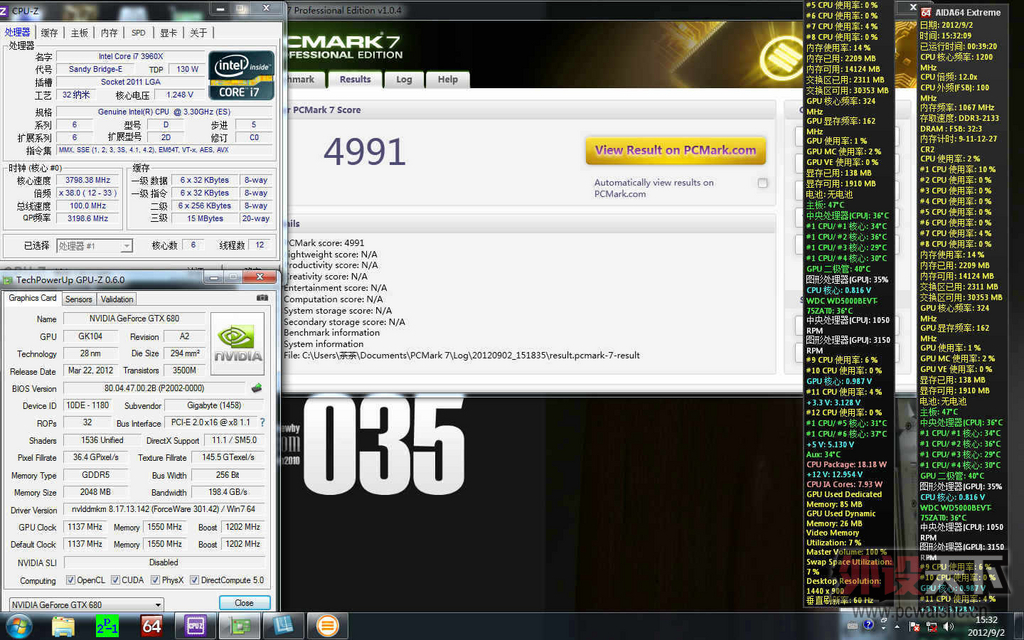Open Bus Interface question mark help in GPU-Z

(263, 423)
